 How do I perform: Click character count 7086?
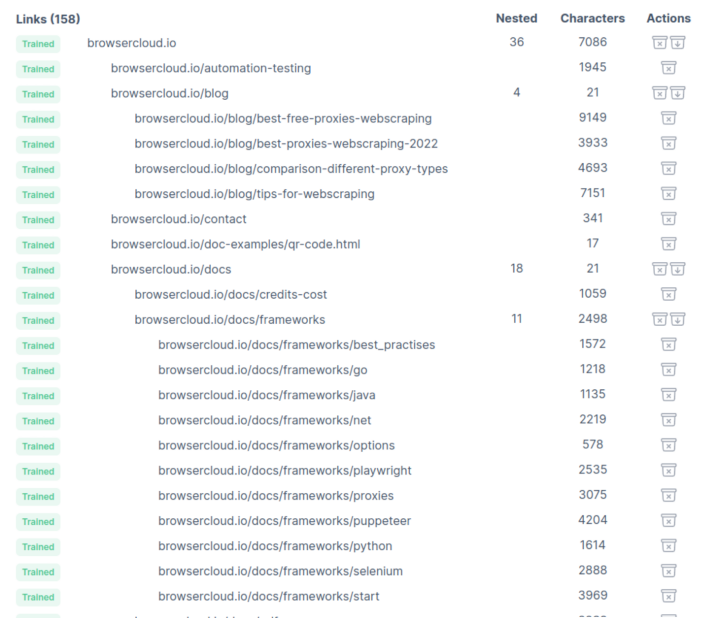coord(593,42)
